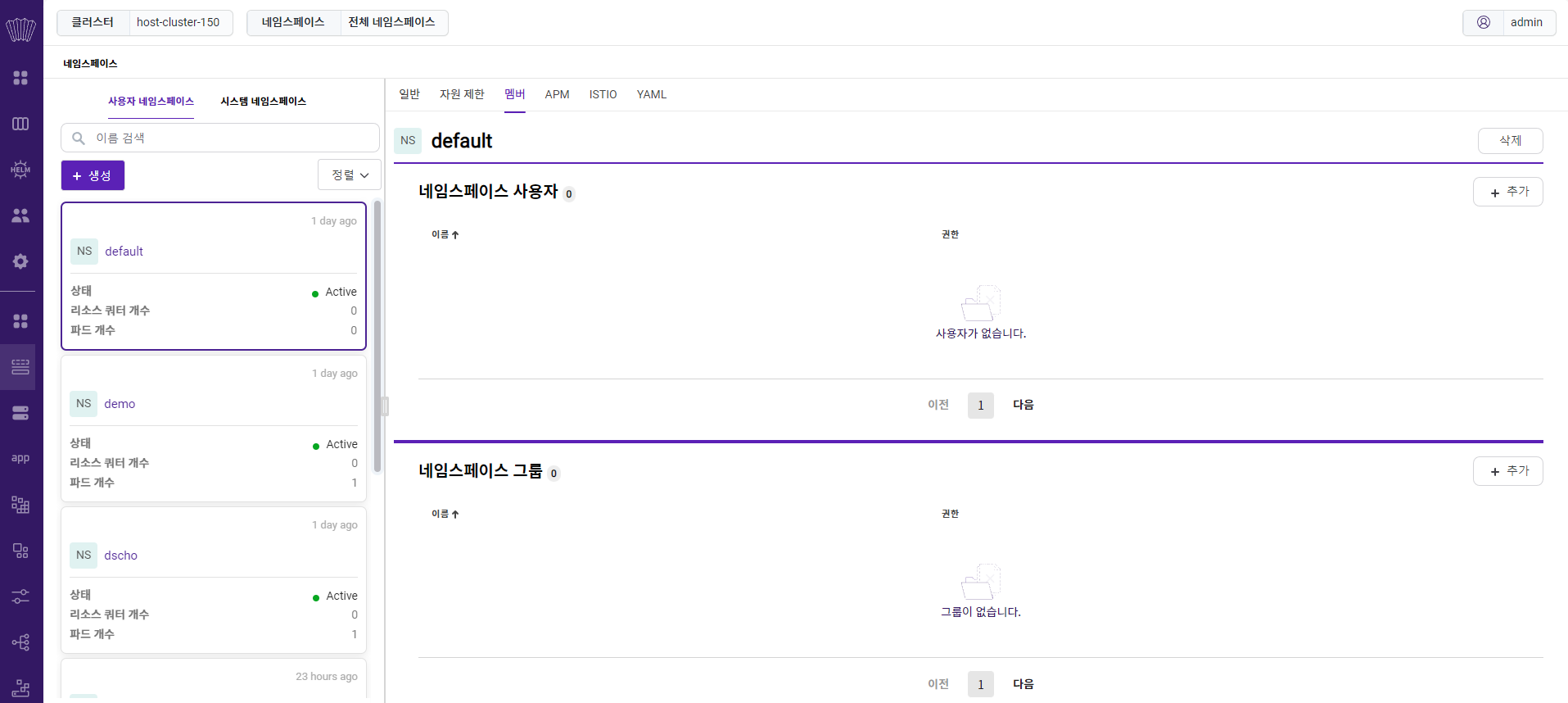This screenshot has width=1568, height=703.
Task: Select the dscho namespace card
Action: tap(214, 579)
